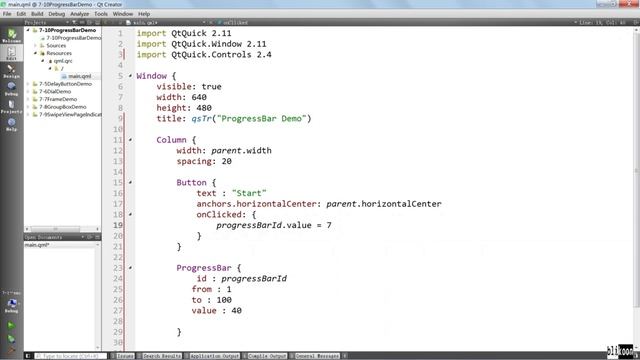Open Analyze menu
Image resolution: width=640 pixels, height=360 pixels.
click(80, 14)
